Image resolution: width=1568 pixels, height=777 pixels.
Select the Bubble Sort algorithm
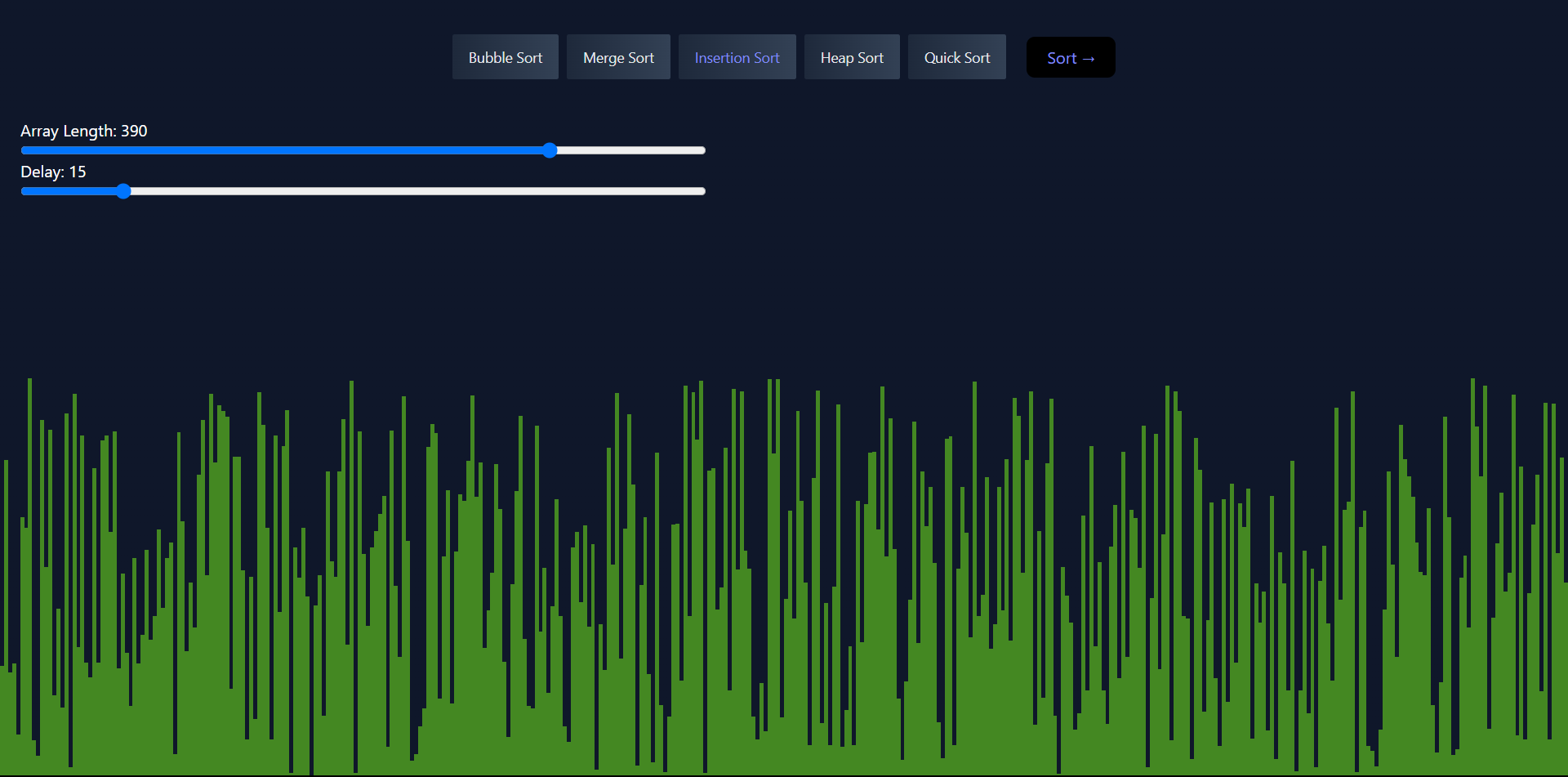(x=506, y=57)
